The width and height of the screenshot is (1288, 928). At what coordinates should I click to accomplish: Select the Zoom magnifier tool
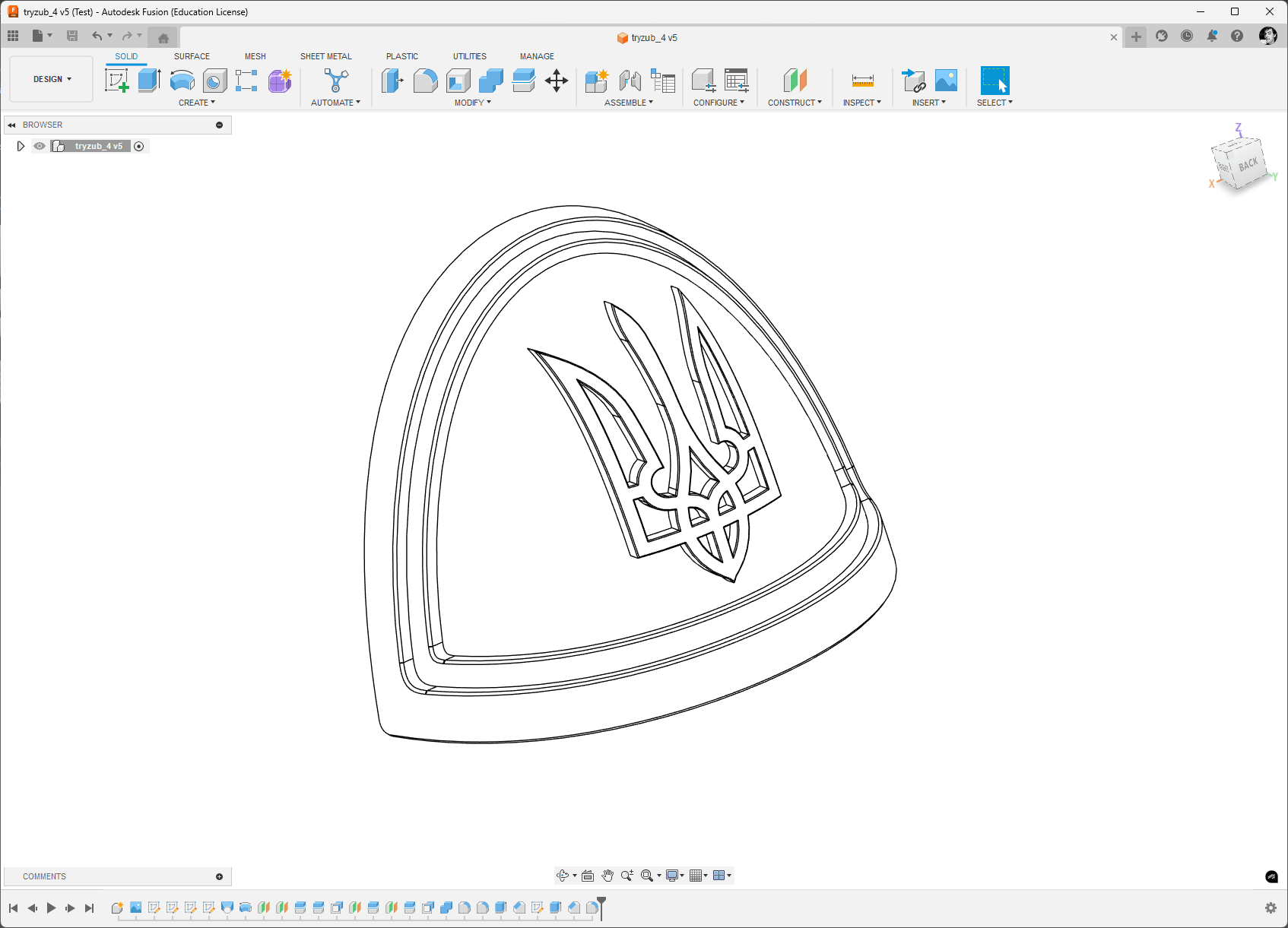(x=627, y=876)
